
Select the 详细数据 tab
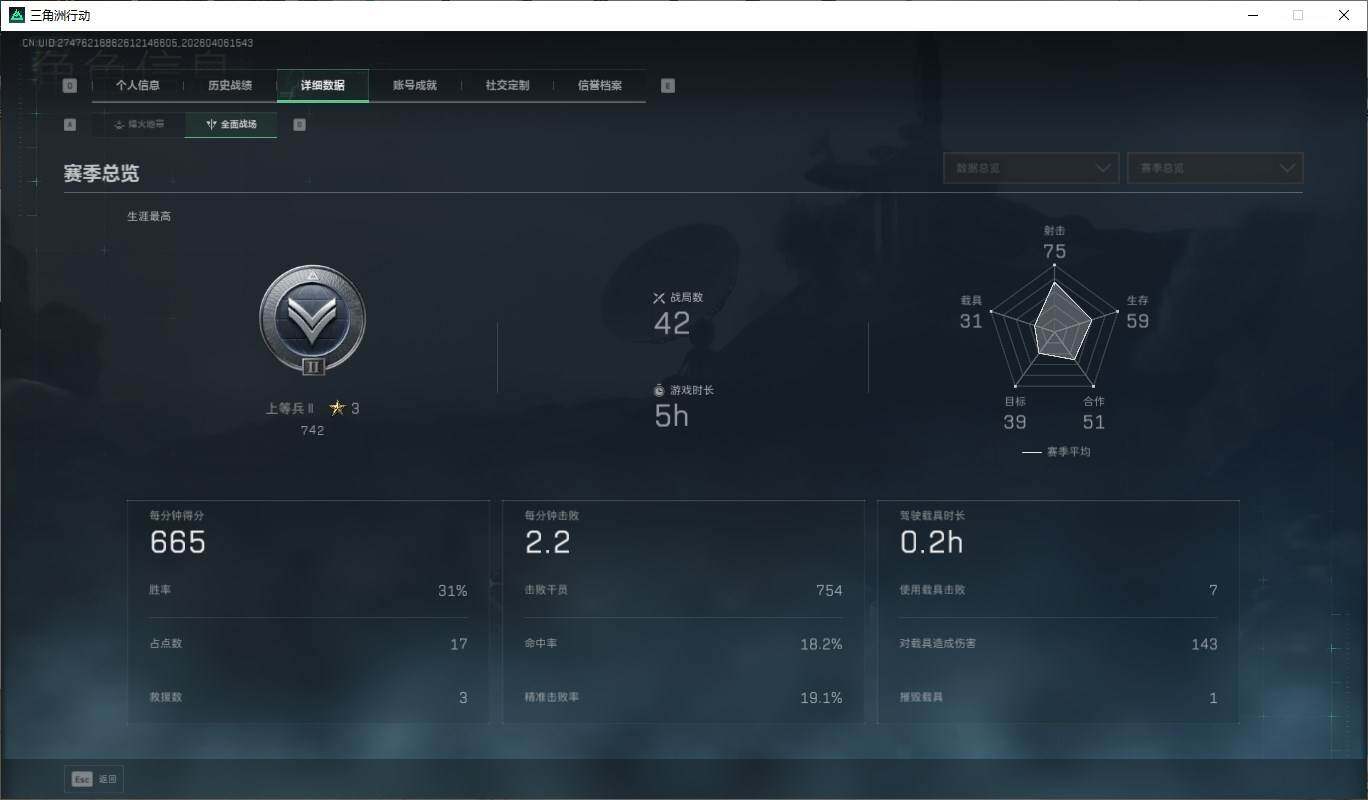pos(323,86)
